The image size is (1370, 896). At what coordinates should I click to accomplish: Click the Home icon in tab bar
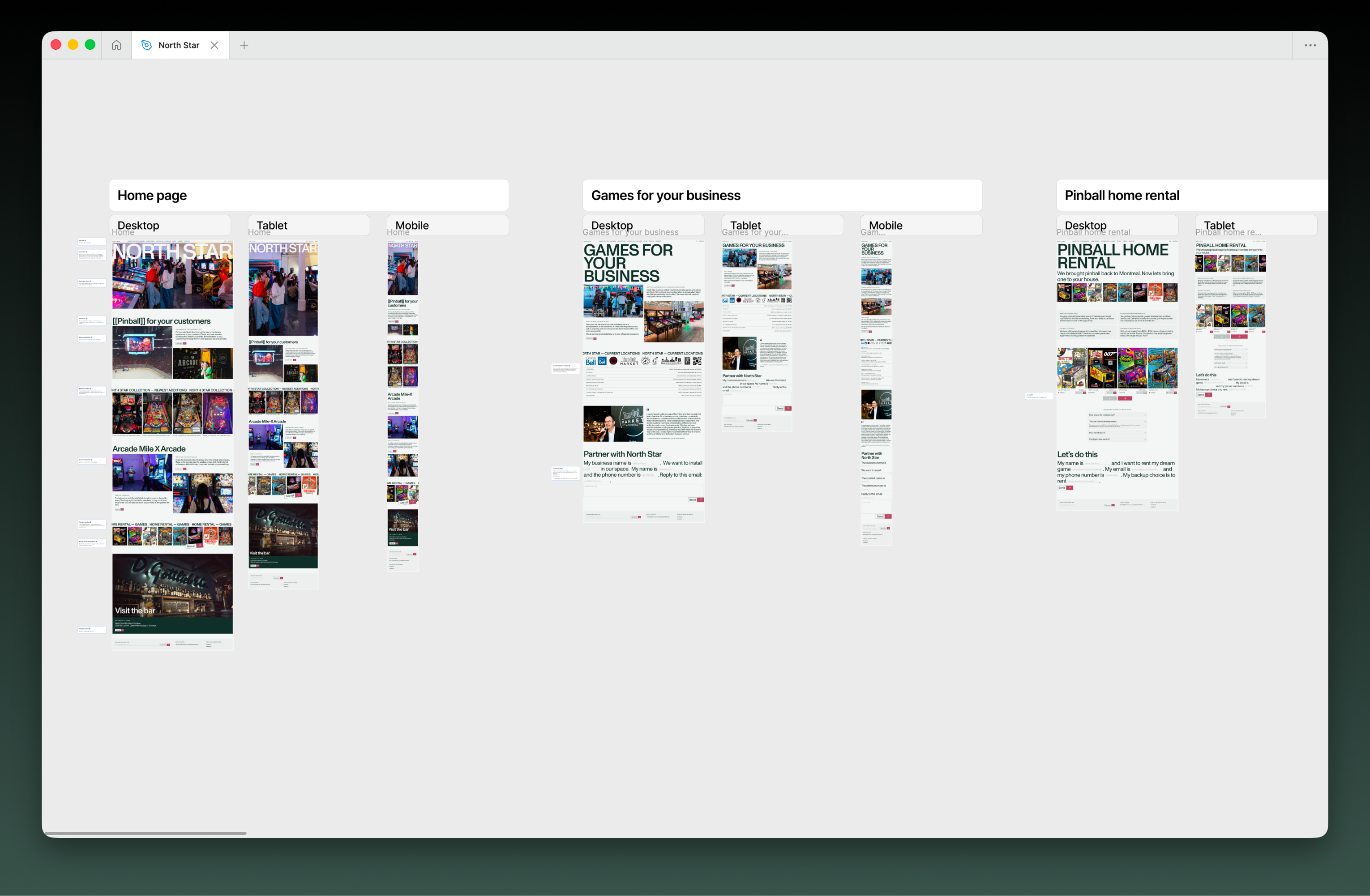click(x=116, y=45)
